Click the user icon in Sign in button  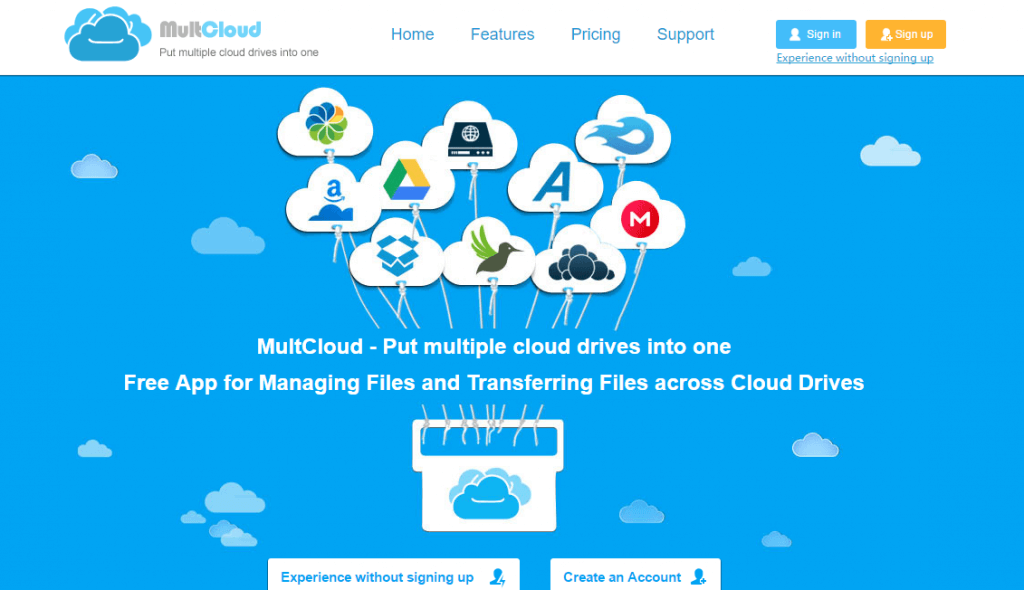click(794, 35)
